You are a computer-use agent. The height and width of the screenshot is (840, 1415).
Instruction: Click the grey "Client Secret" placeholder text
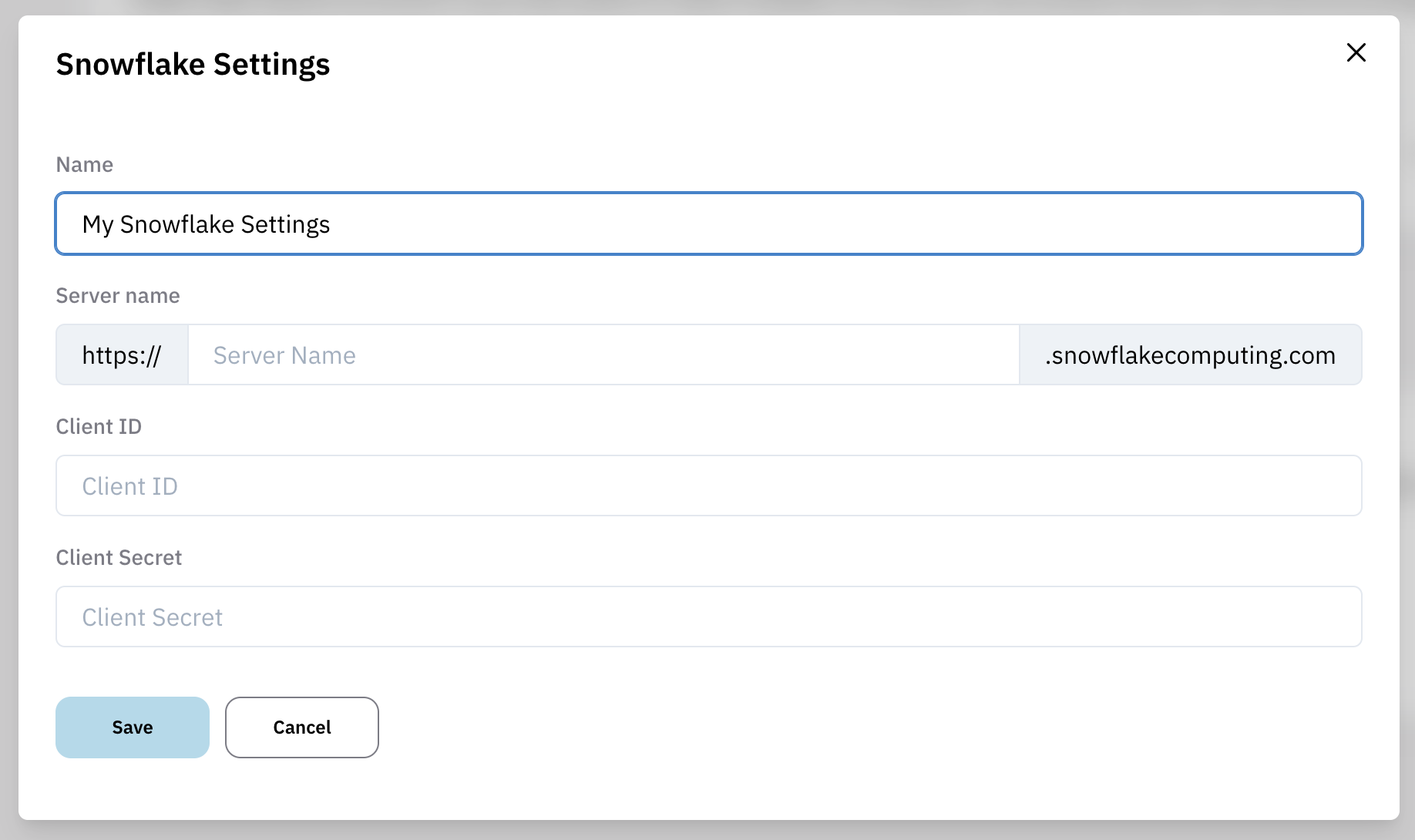(152, 617)
